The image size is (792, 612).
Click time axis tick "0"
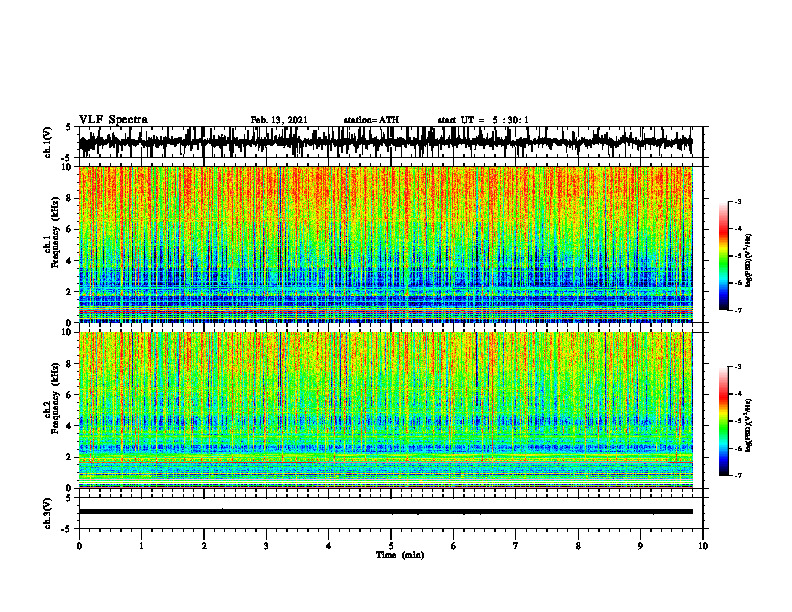pyautogui.click(x=79, y=546)
